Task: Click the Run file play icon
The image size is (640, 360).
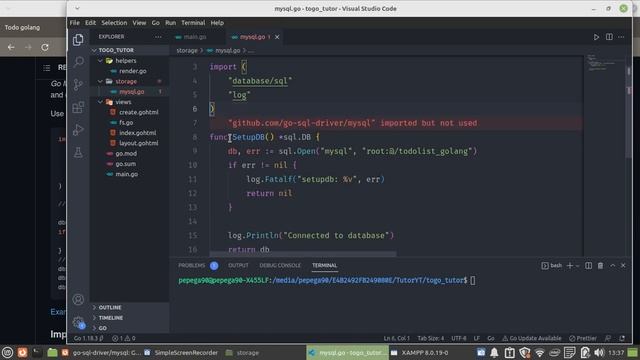Action: coord(596,37)
